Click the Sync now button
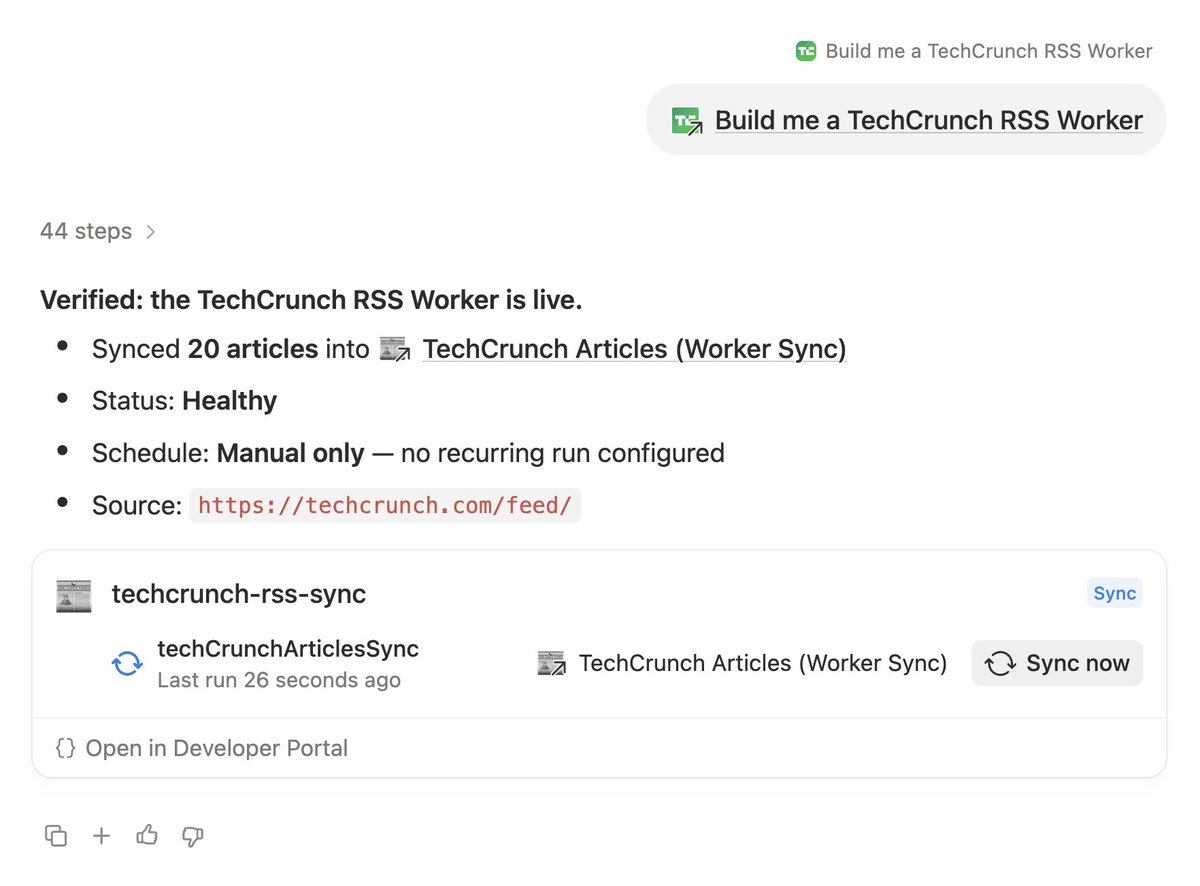1200x886 pixels. 1057,663
